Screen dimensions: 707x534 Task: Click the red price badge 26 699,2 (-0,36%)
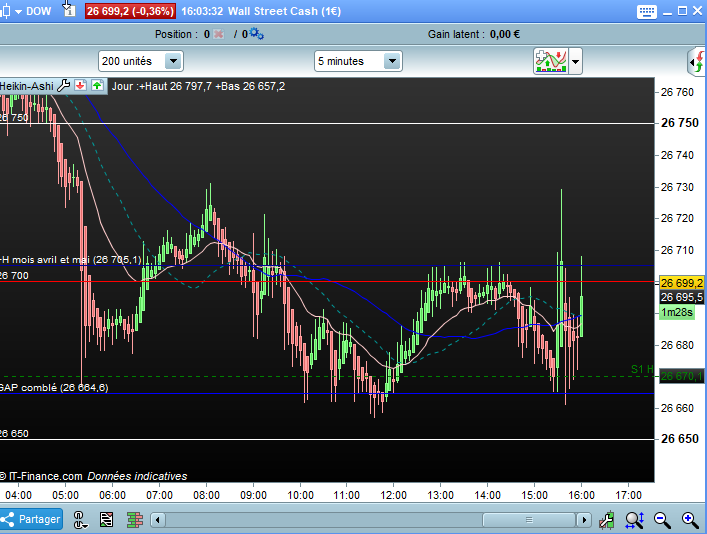pos(130,11)
